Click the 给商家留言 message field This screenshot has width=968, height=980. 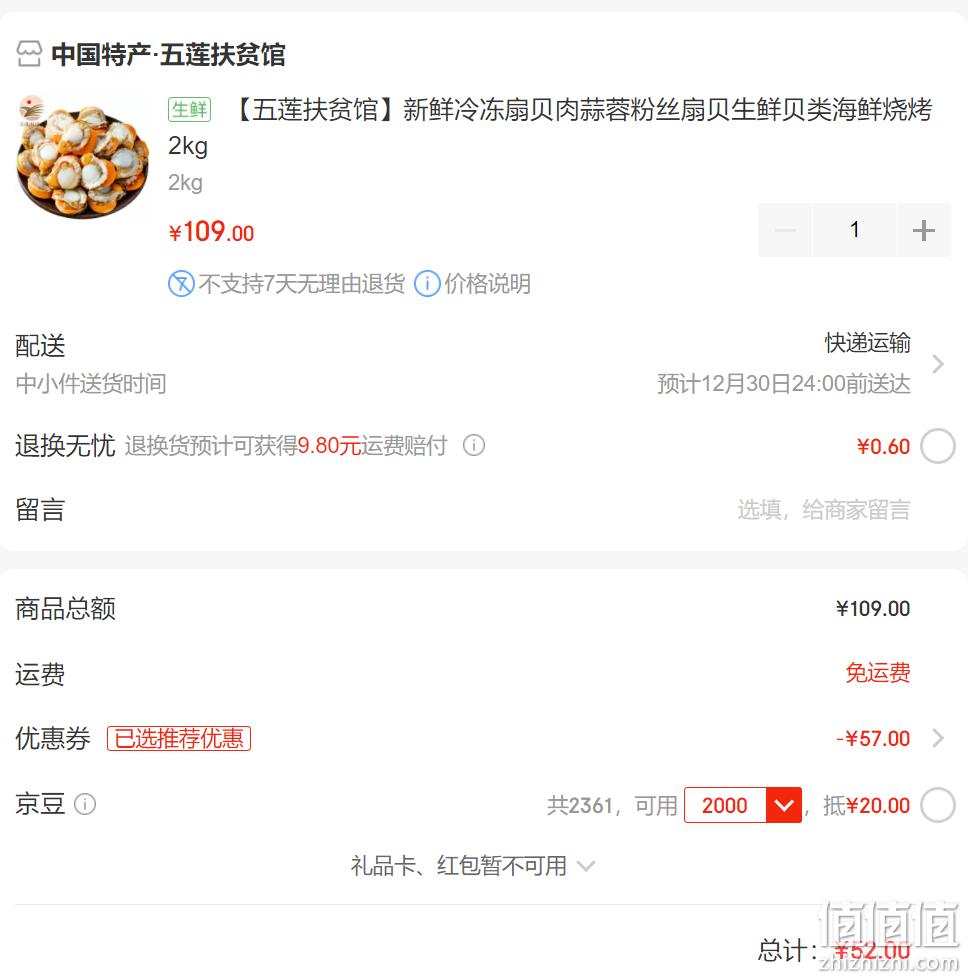824,510
